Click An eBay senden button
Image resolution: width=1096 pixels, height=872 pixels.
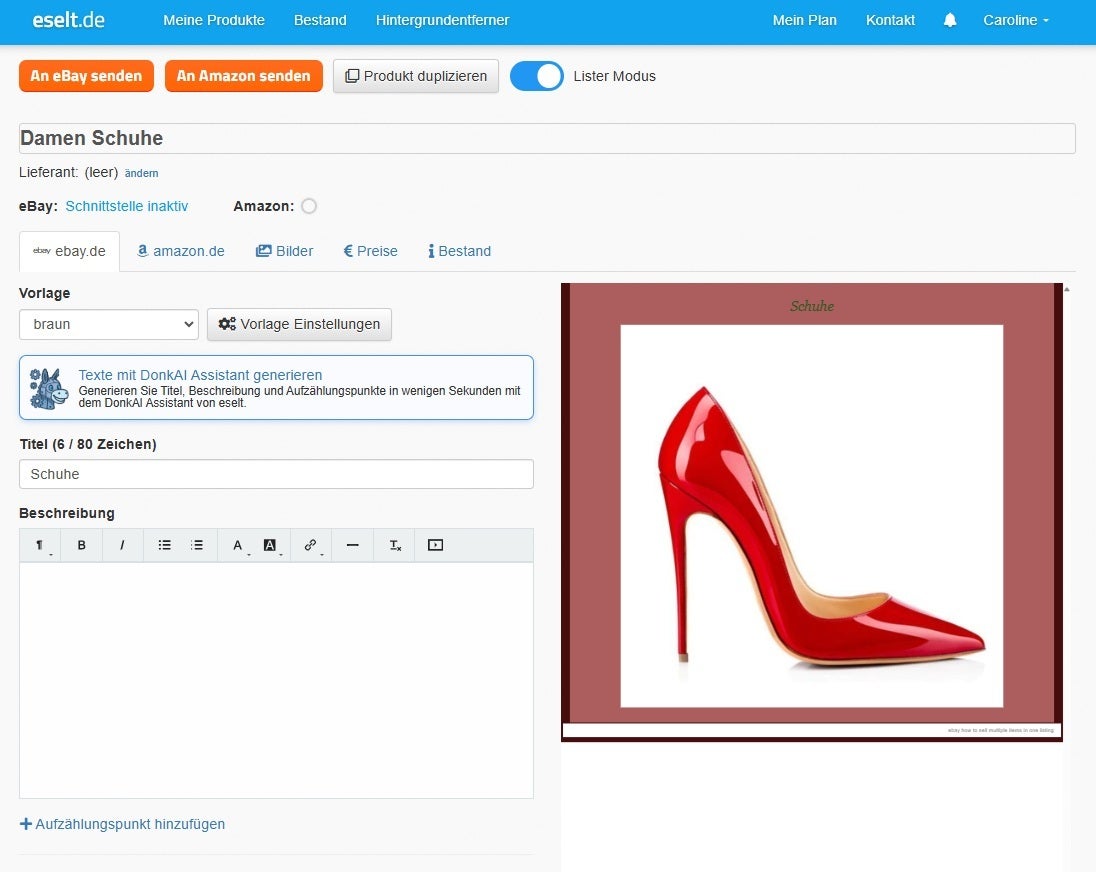(x=86, y=76)
